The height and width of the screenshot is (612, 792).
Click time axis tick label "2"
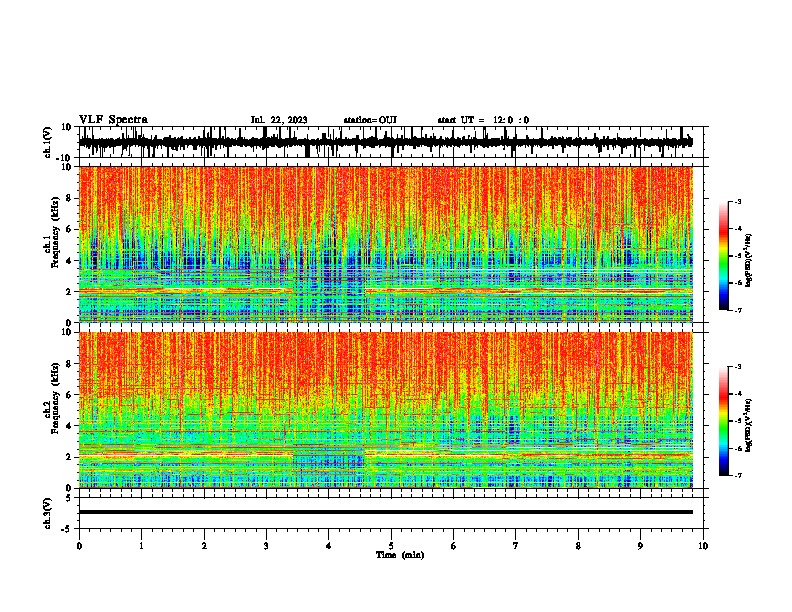204,546
